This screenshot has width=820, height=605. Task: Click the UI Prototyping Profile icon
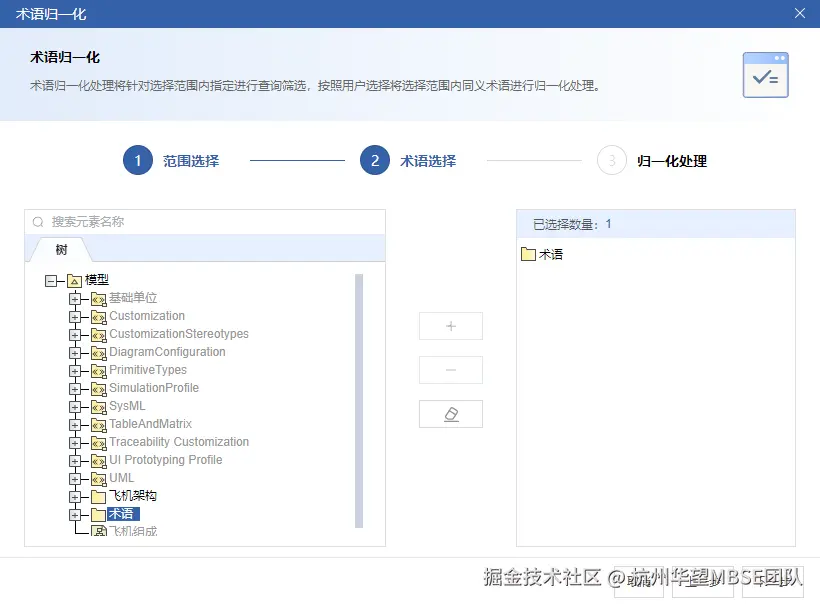click(98, 461)
